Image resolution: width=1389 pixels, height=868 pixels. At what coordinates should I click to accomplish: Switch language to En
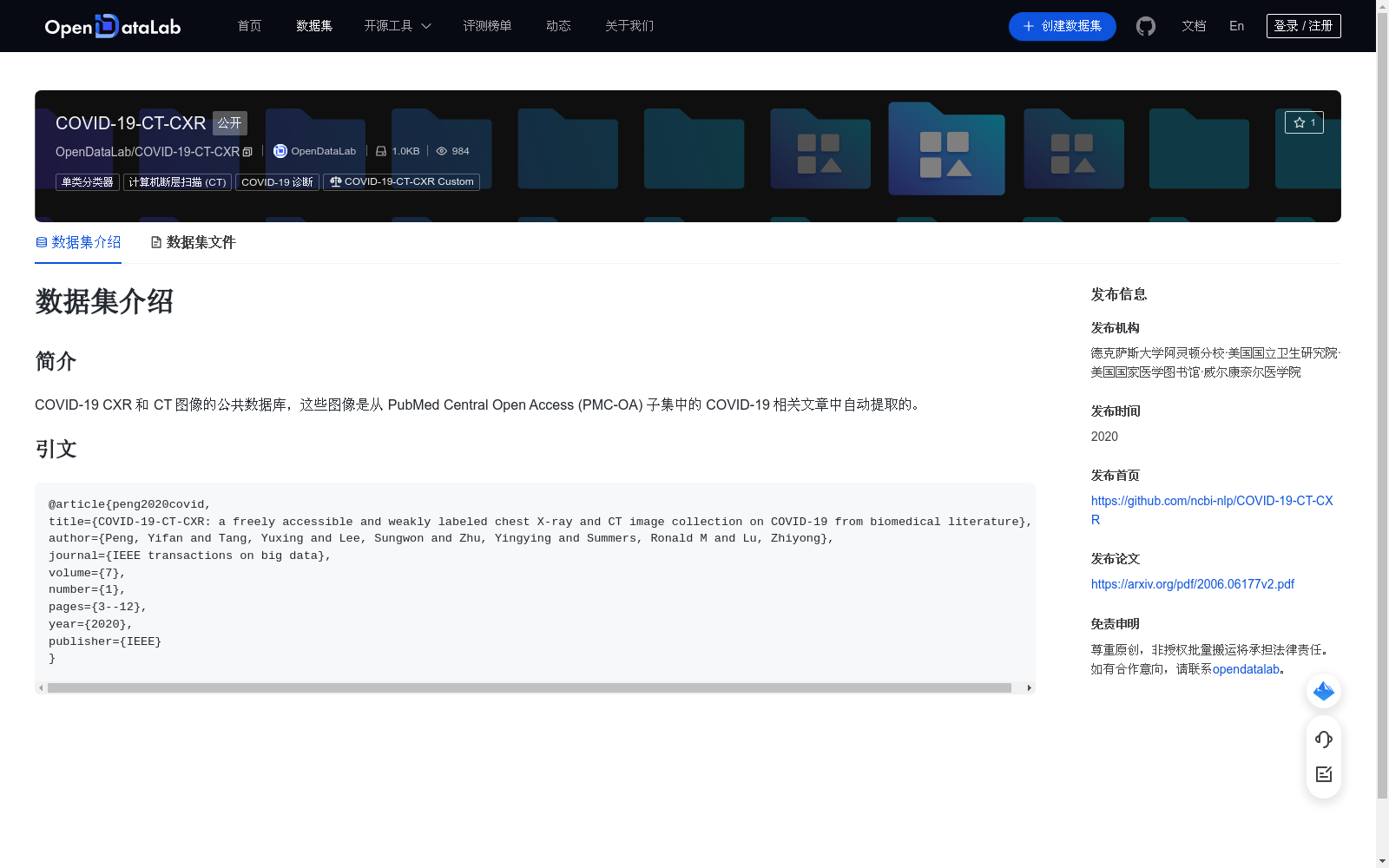point(1237,26)
